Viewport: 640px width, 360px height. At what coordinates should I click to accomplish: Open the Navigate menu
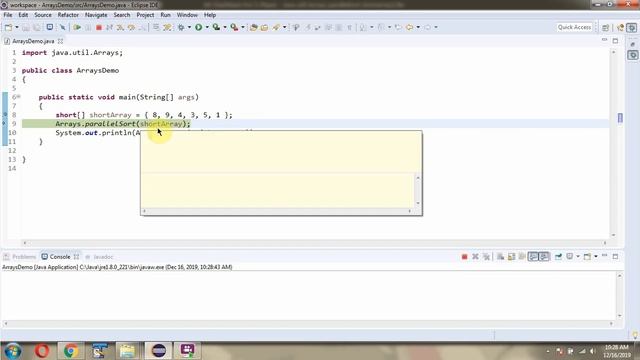(96, 15)
